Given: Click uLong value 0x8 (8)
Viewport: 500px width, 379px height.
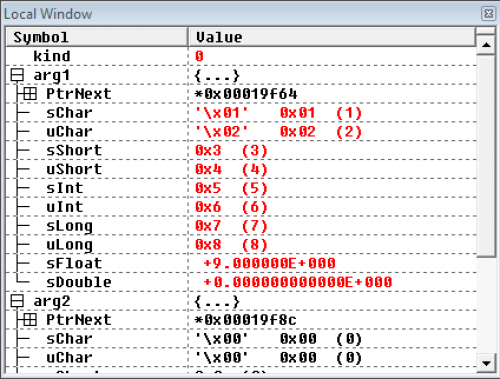Looking at the screenshot, I should coord(231,245).
